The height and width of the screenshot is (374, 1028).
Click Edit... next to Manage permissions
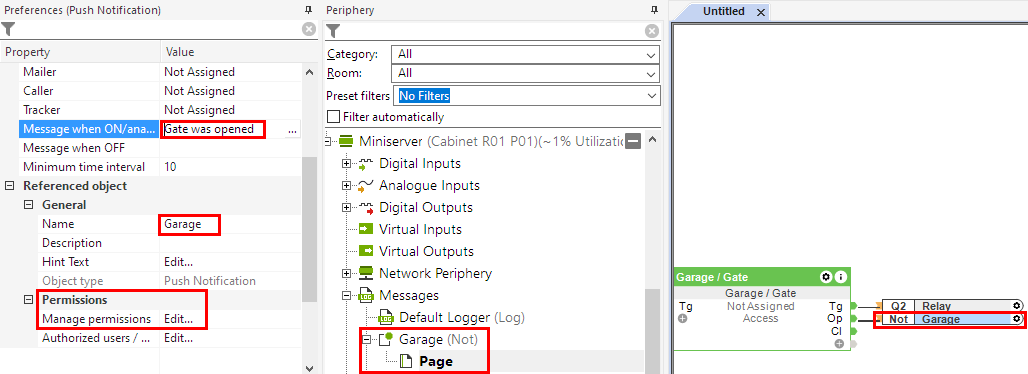178,320
